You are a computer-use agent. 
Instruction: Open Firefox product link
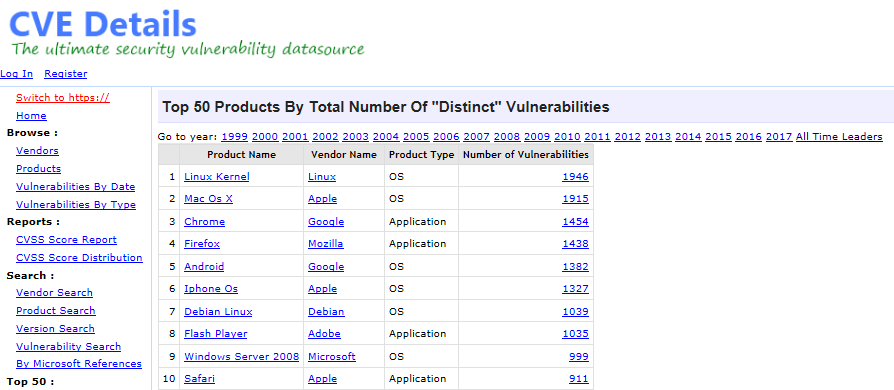202,244
